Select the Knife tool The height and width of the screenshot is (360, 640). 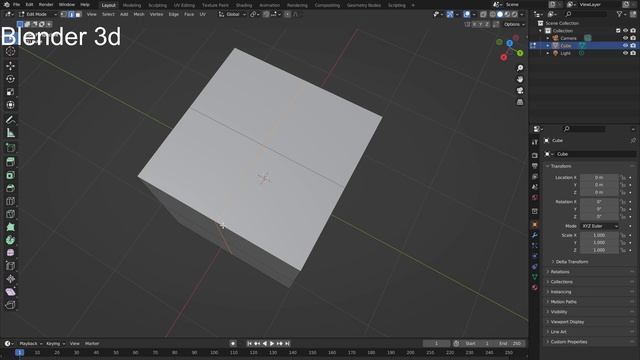coord(11,214)
